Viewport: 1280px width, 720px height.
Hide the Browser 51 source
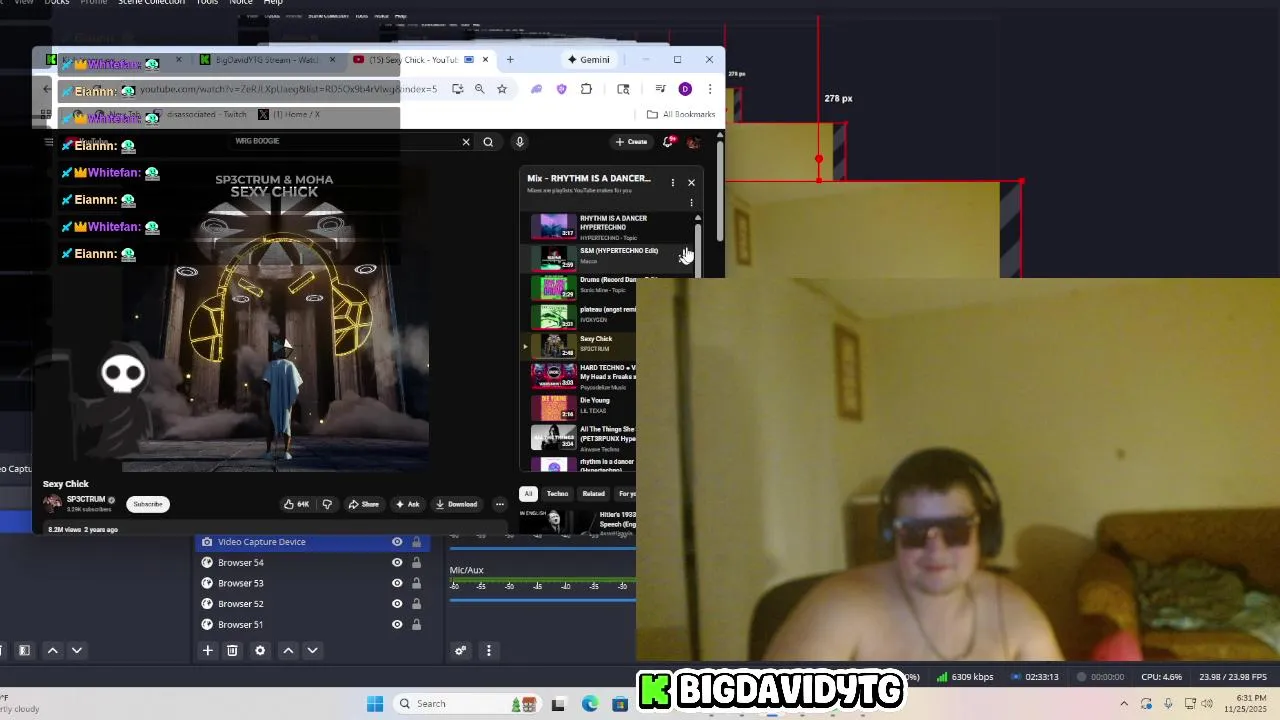[397, 625]
